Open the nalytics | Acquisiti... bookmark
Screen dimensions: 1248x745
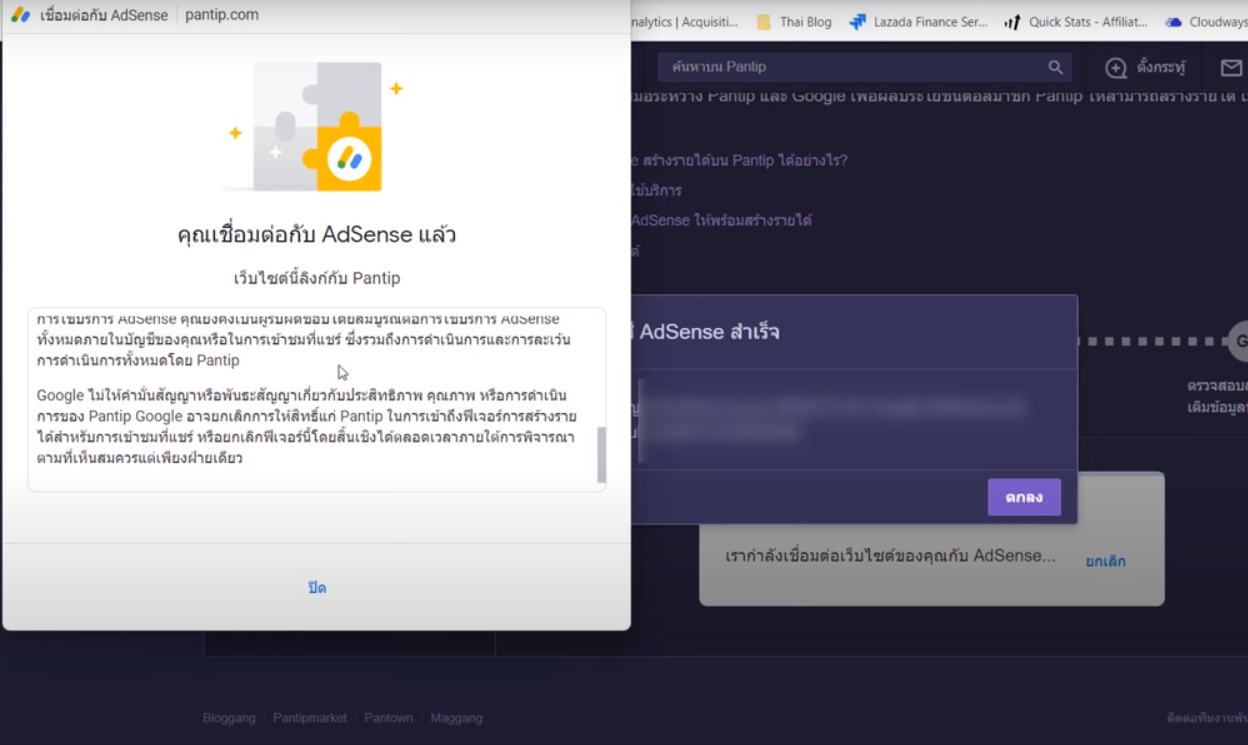coord(684,22)
